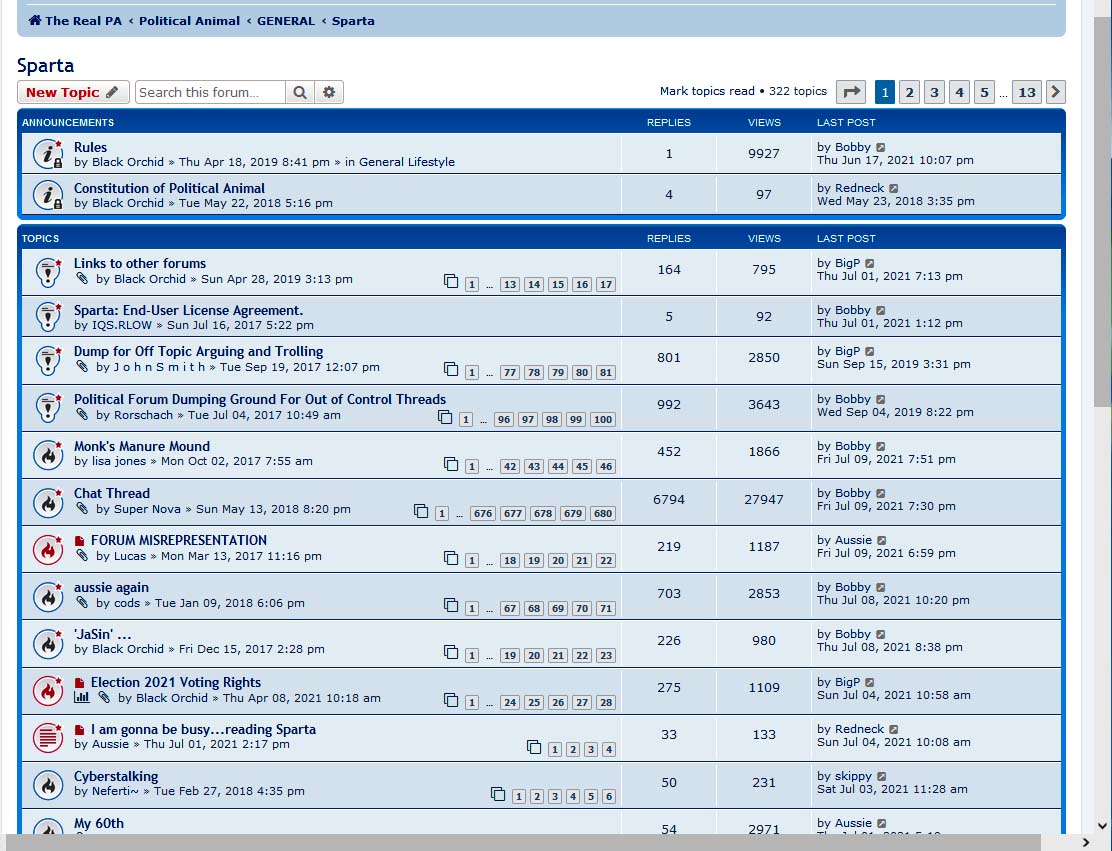Click the Election 2021 Voting Rights poll icon
1112x851 pixels.
[81, 698]
